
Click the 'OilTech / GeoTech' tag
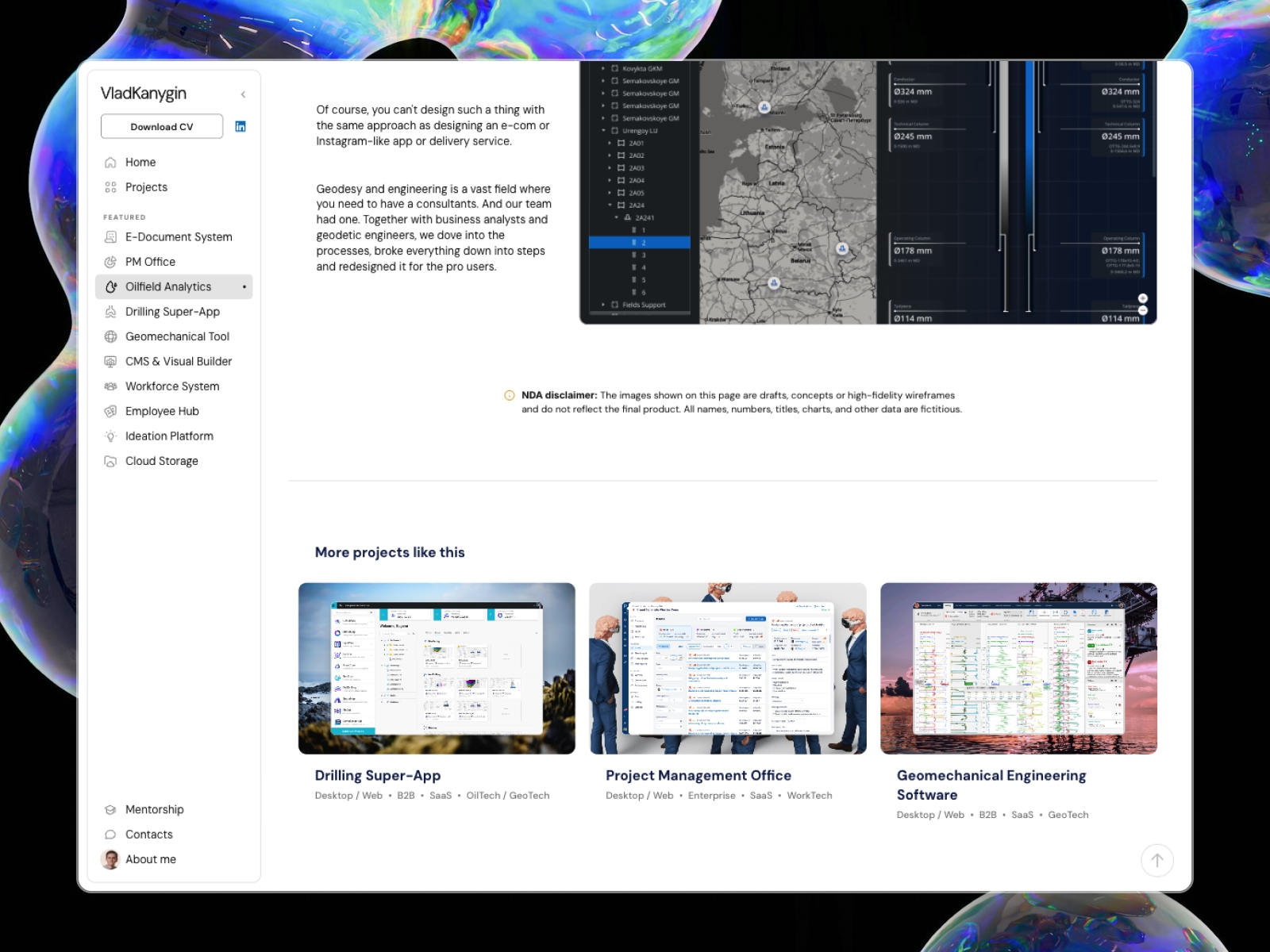click(508, 796)
